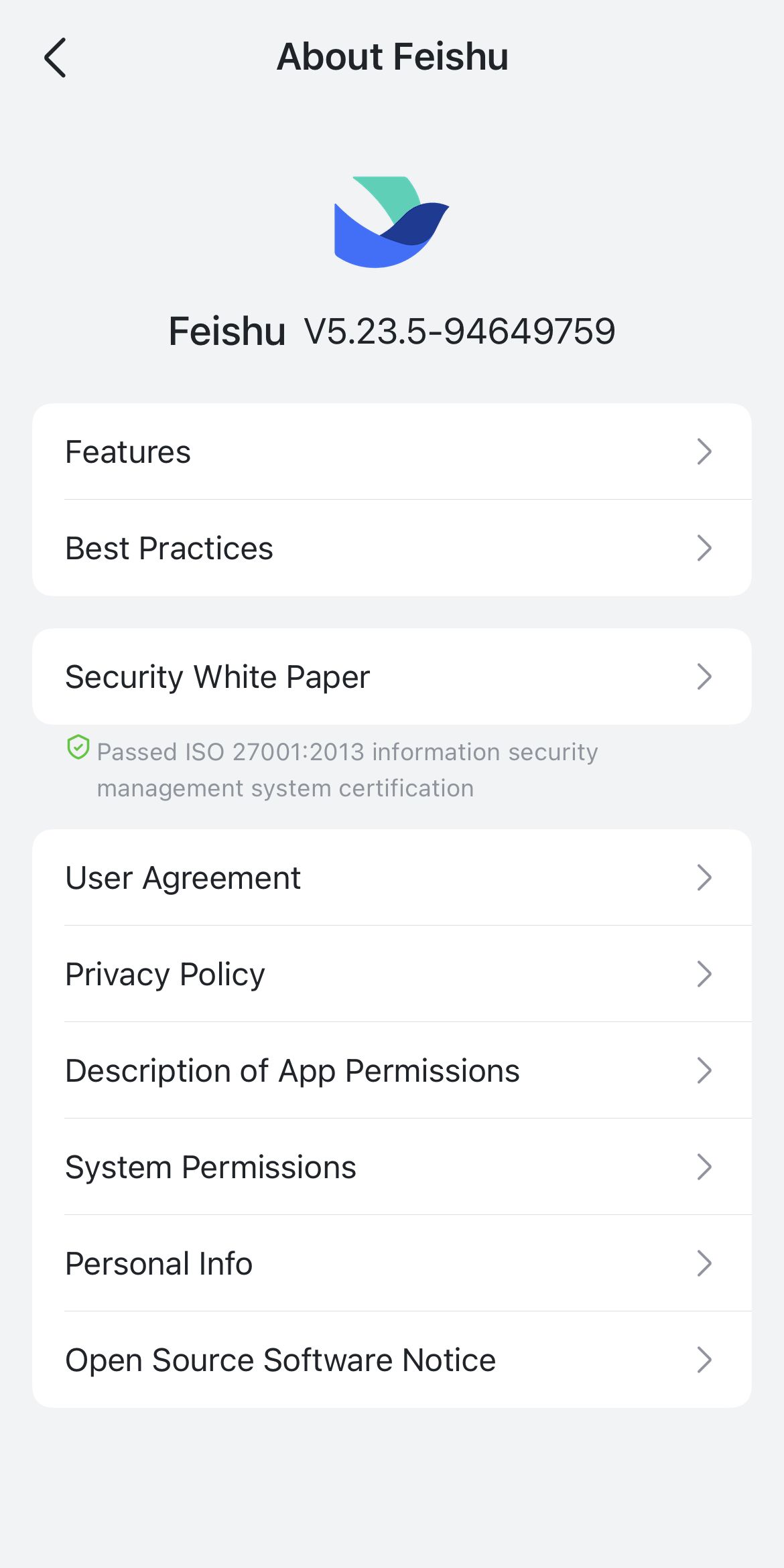The image size is (784, 1568).
Task: Tap the Feishu bird logo
Action: [391, 222]
